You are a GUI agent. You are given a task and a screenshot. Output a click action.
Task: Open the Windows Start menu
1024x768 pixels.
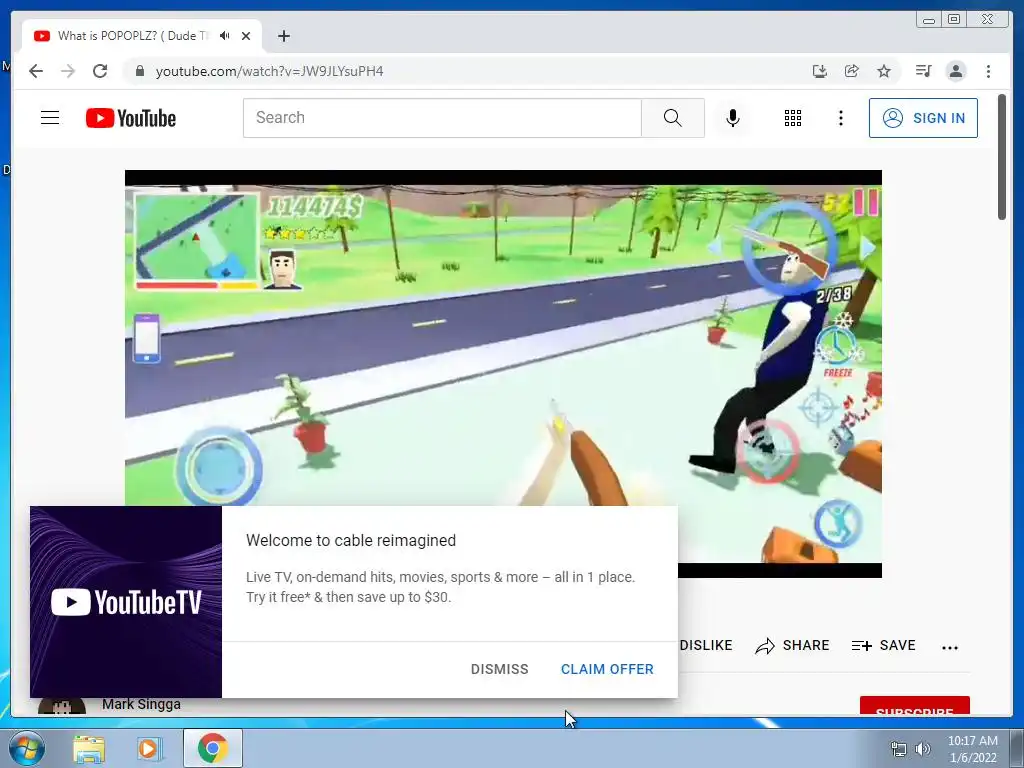pos(27,748)
